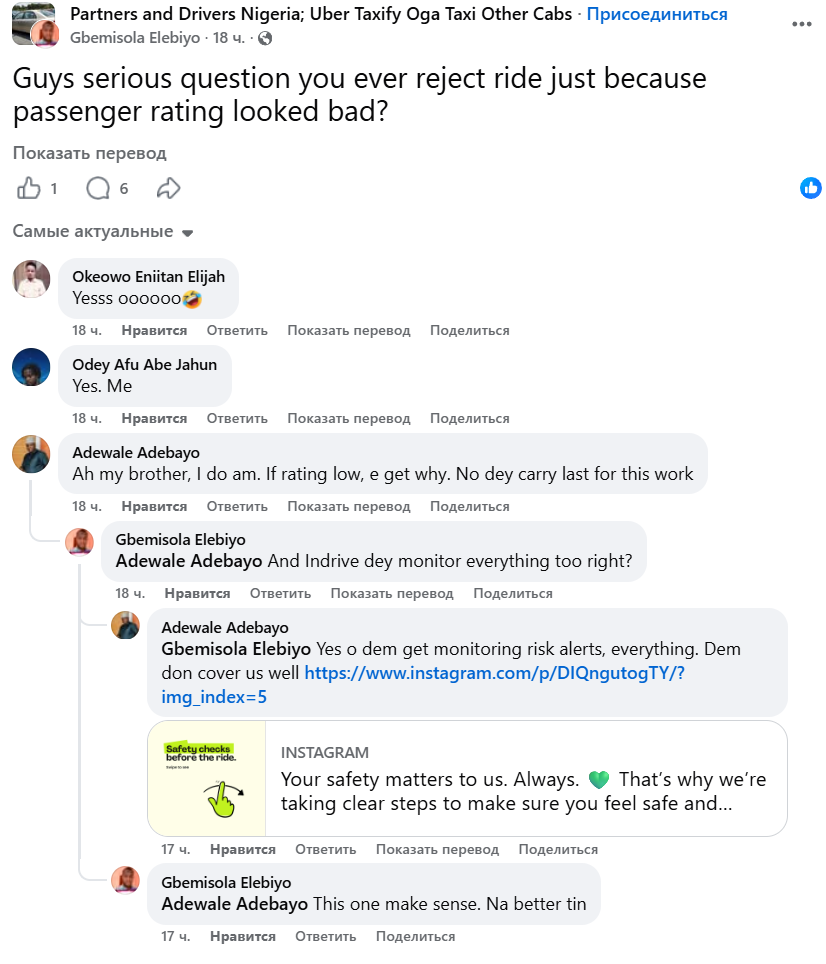Open the three-dot post options menu
Viewport: 826px width, 964px height.
point(801,23)
